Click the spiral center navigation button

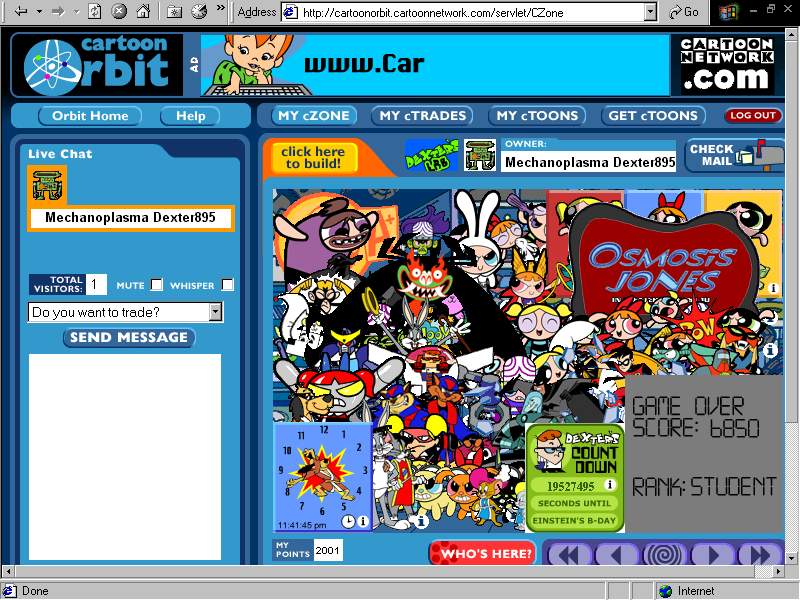coord(659,554)
